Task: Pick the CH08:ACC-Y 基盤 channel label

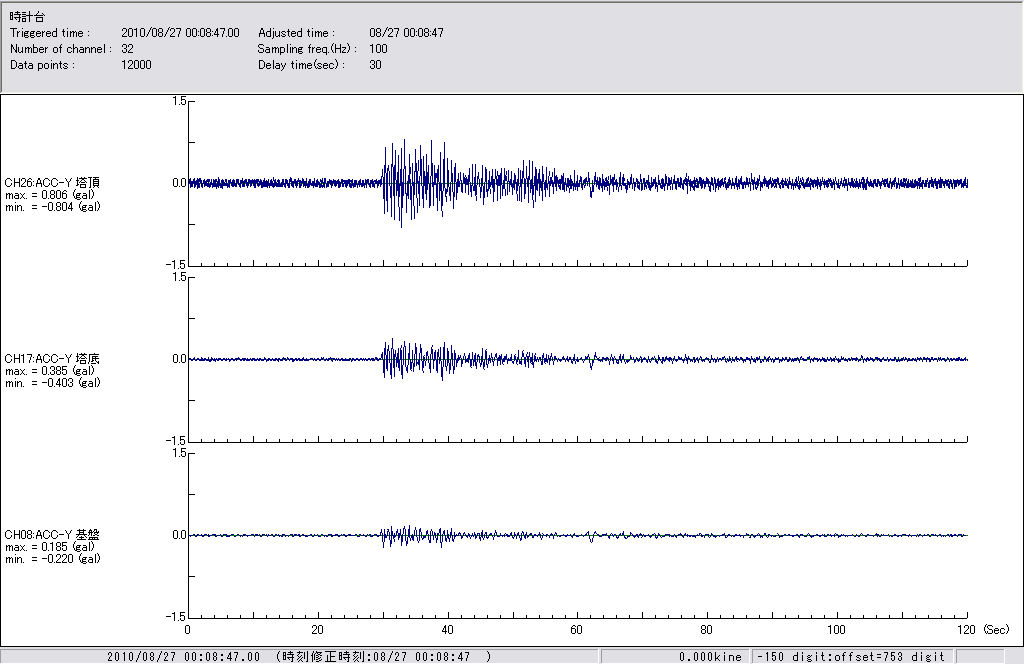Action: [52, 535]
